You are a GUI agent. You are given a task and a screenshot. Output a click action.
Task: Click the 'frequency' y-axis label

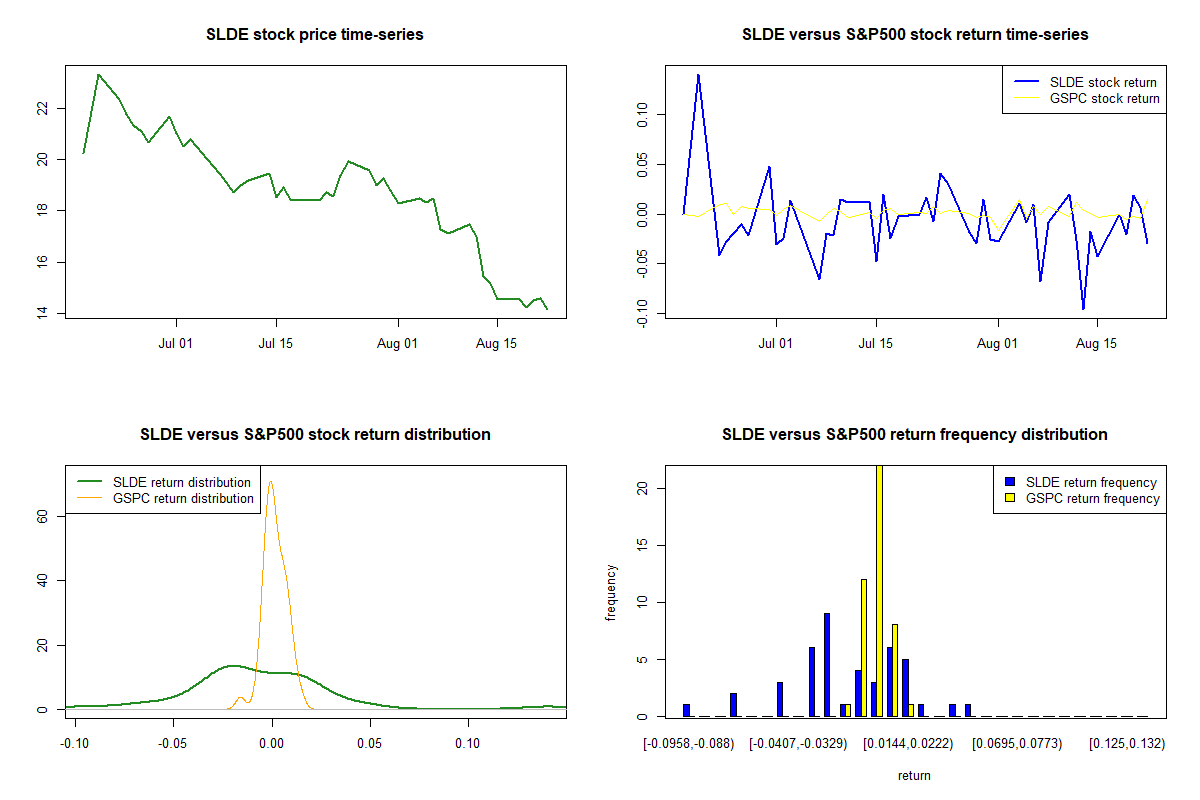click(610, 592)
